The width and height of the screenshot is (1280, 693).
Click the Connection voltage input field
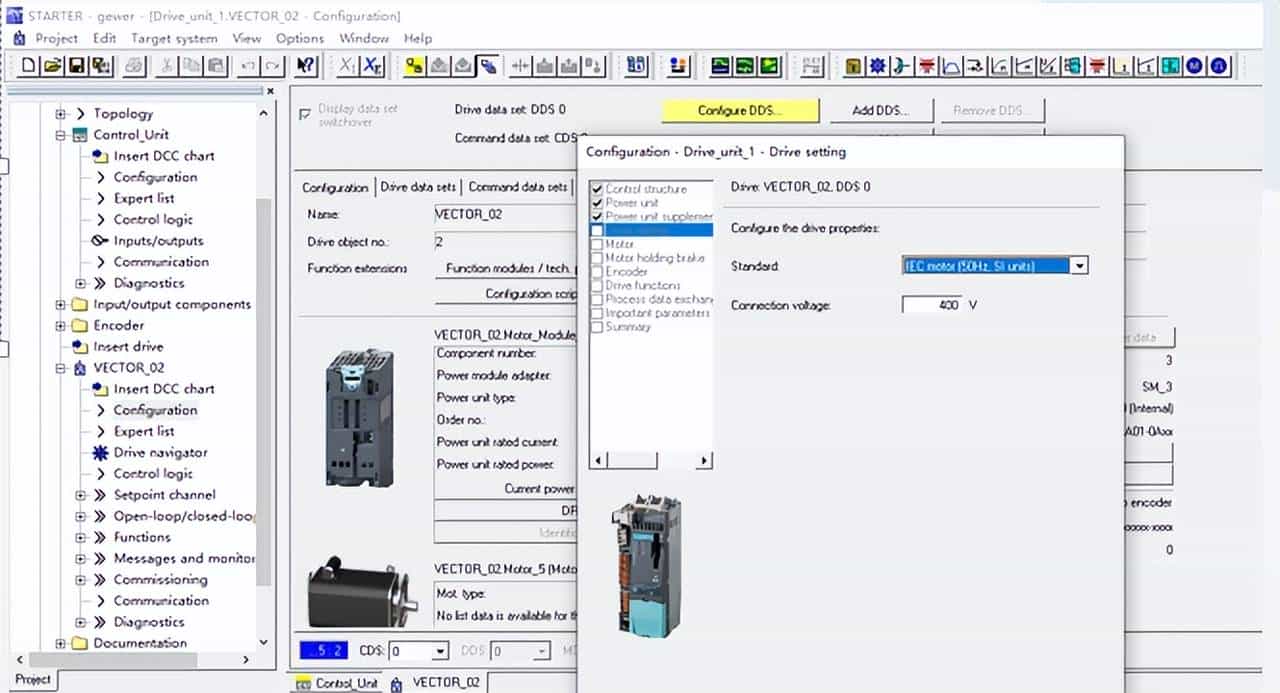(x=931, y=305)
